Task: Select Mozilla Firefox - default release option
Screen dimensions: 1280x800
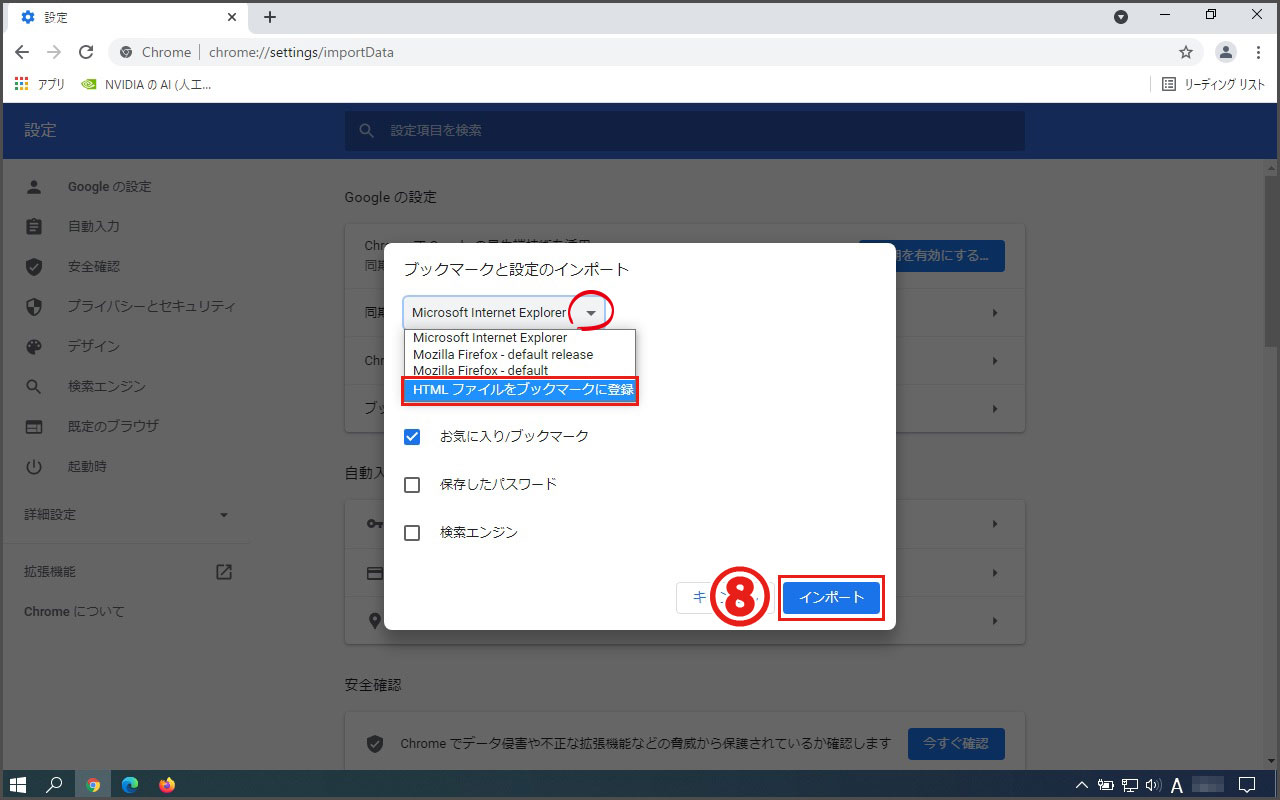Action: [x=519, y=354]
